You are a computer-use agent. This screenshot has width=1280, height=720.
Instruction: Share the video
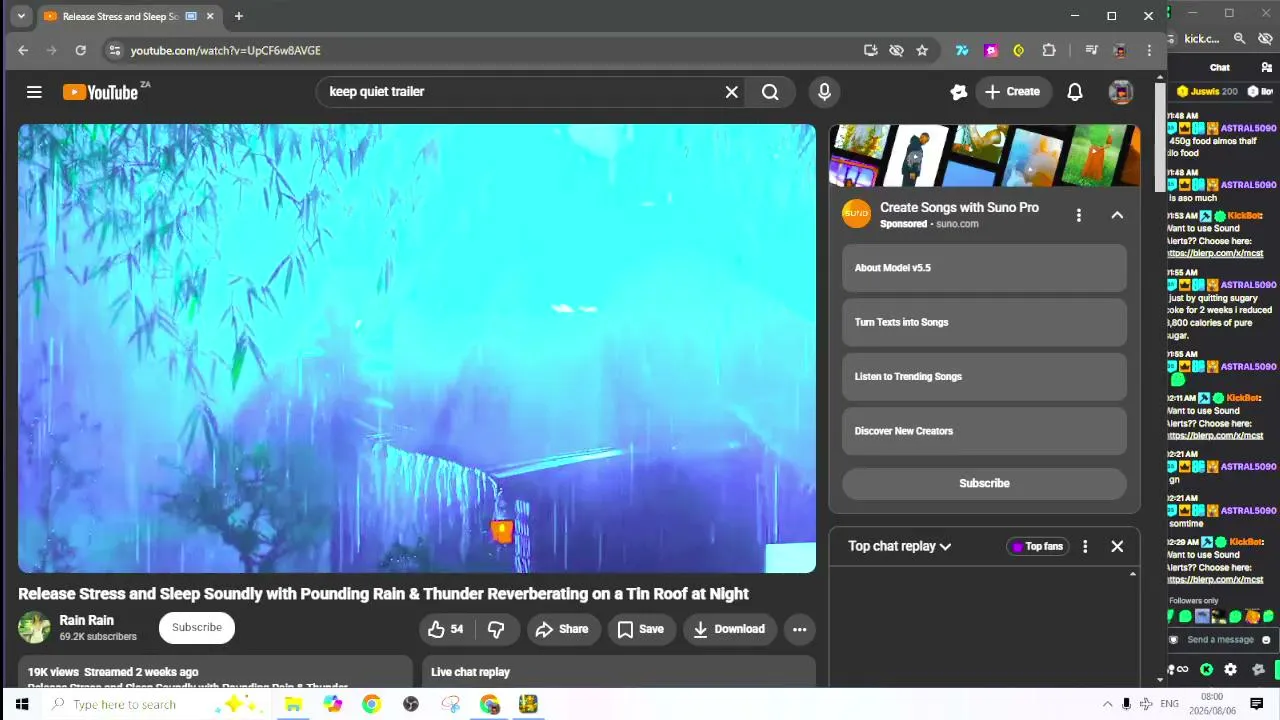pyautogui.click(x=562, y=629)
